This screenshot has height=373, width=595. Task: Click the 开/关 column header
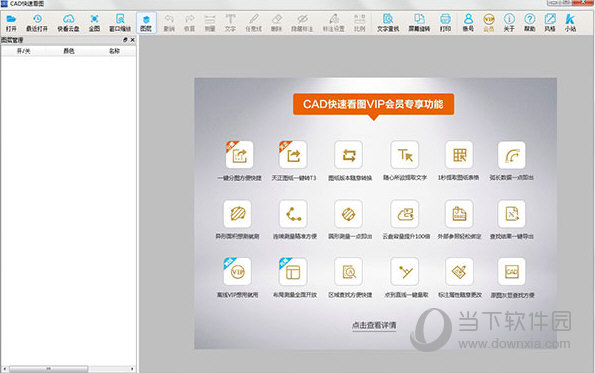pyautogui.click(x=24, y=51)
